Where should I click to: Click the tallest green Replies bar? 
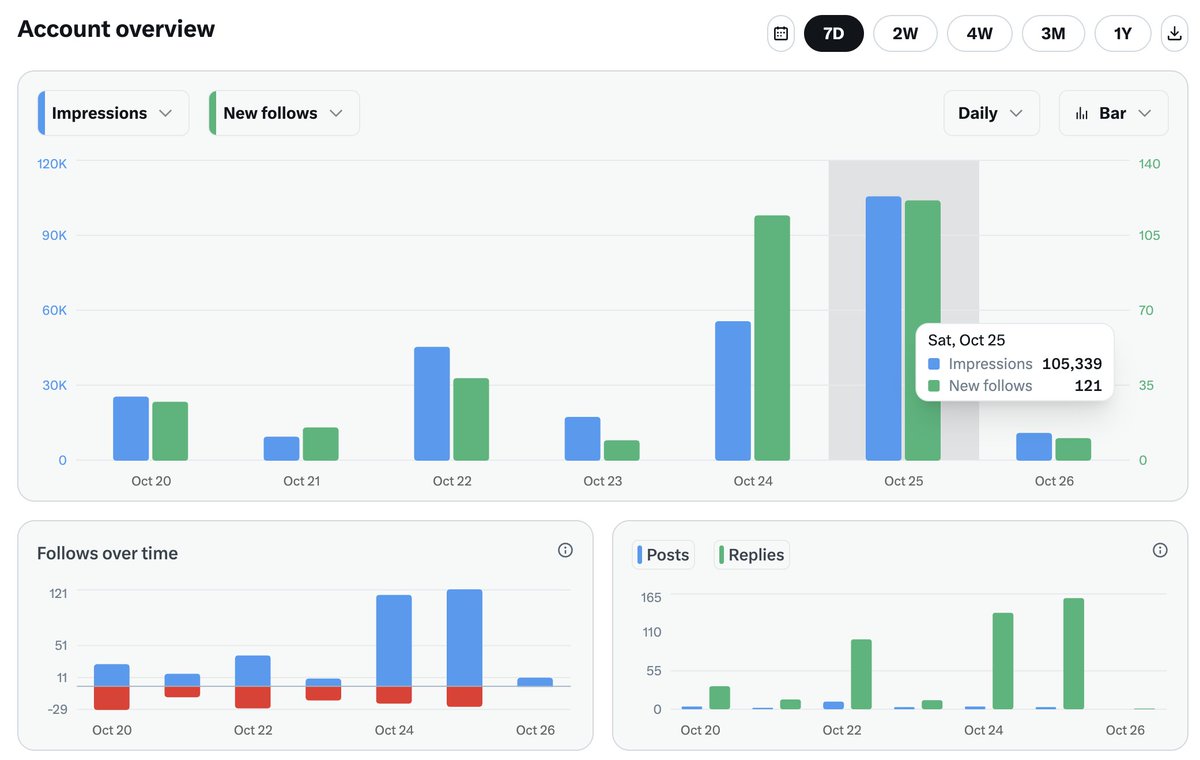pyautogui.click(x=1074, y=653)
